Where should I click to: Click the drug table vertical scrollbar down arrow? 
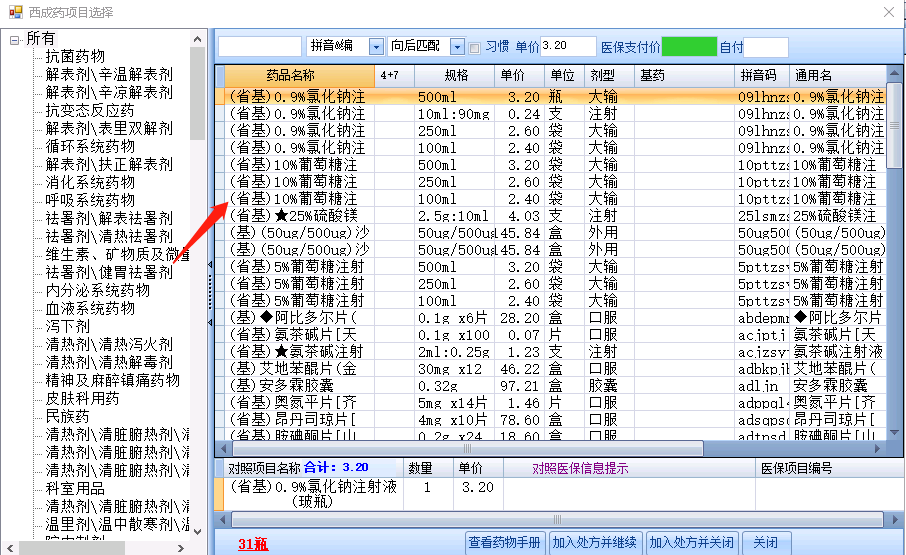894,432
